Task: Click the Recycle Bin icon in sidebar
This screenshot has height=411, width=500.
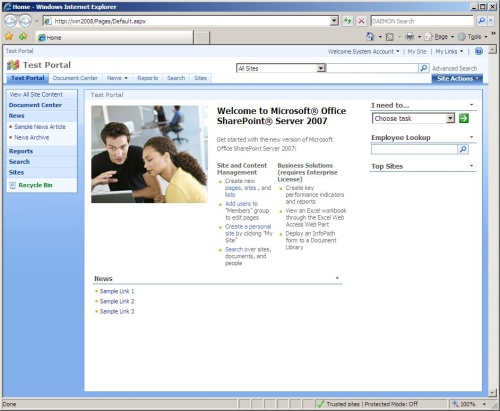Action: (x=13, y=185)
